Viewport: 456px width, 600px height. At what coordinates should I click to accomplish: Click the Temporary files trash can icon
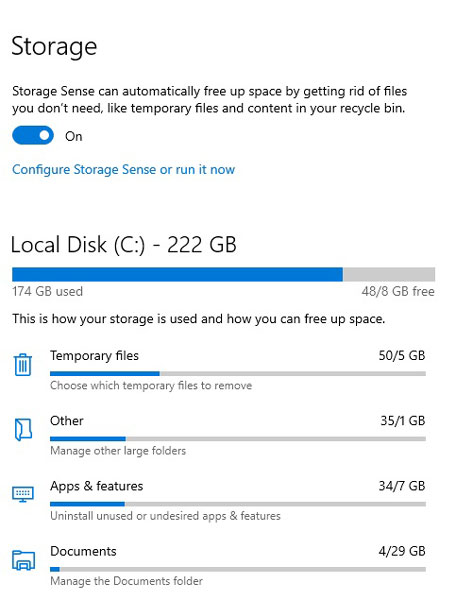[23, 365]
